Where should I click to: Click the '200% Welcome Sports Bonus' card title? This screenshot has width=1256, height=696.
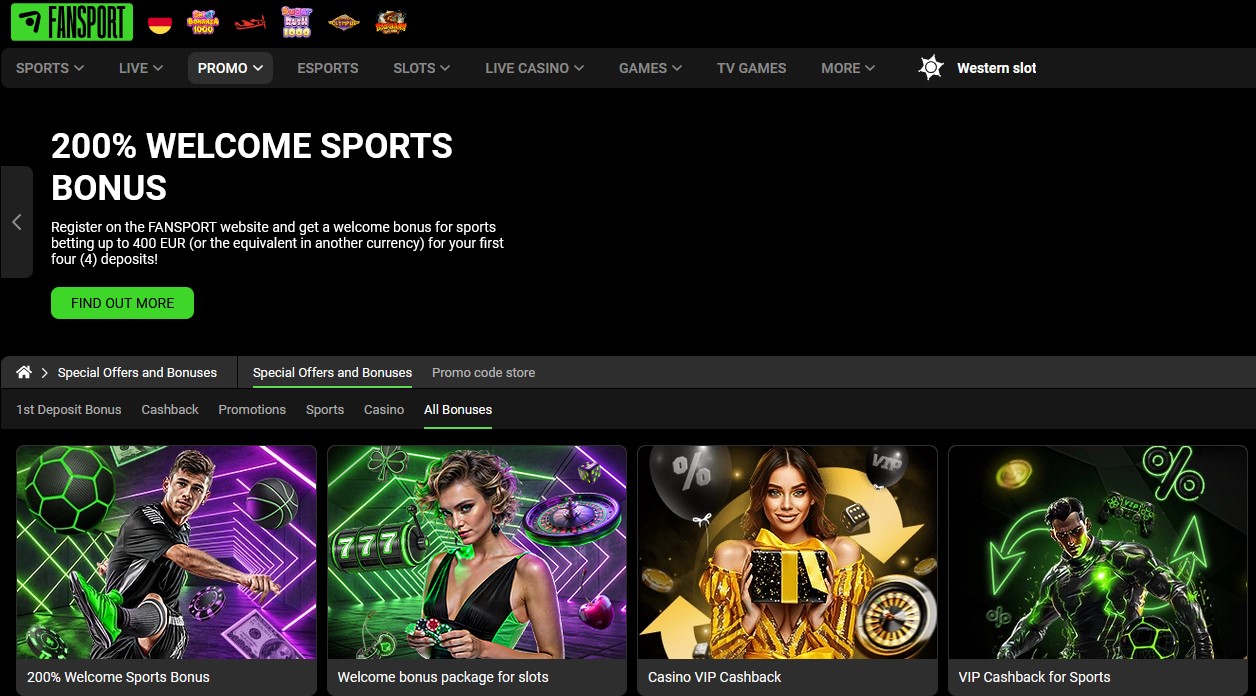coord(118,677)
